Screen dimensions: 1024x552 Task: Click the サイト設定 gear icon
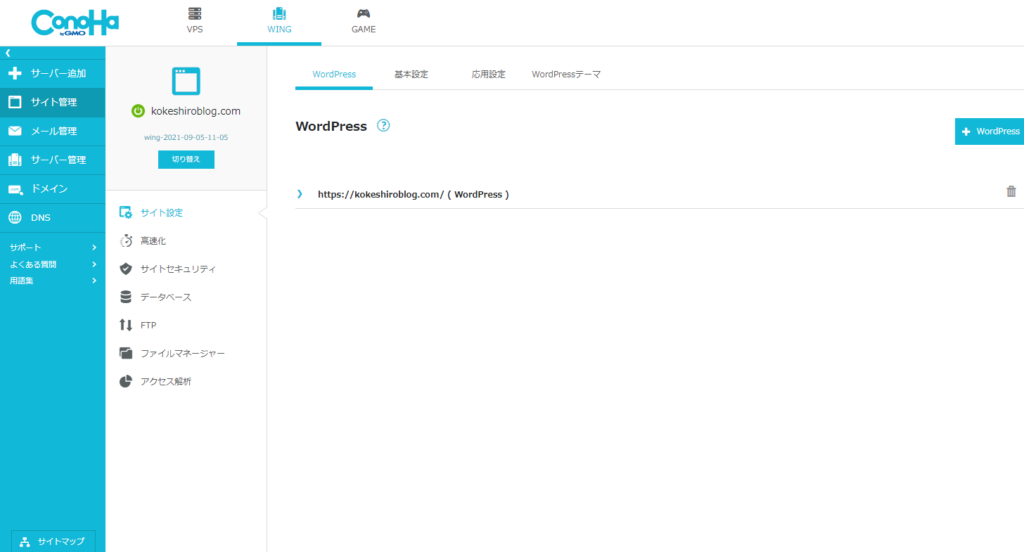[x=125, y=212]
